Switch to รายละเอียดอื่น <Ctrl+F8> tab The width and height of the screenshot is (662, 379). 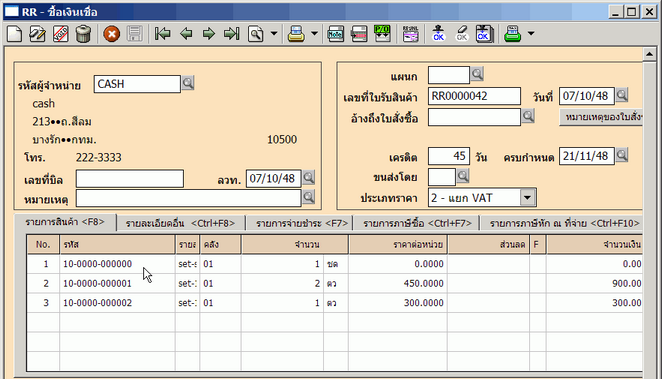point(180,223)
